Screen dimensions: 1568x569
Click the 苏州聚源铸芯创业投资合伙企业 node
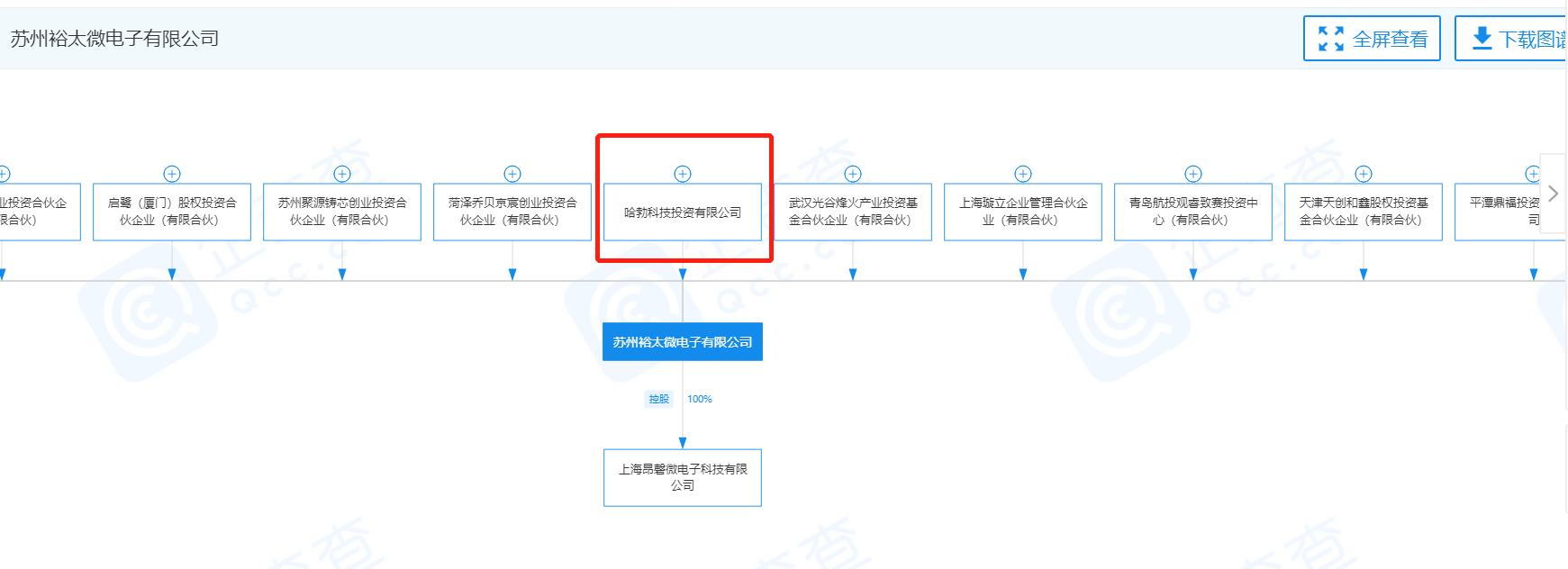[342, 212]
